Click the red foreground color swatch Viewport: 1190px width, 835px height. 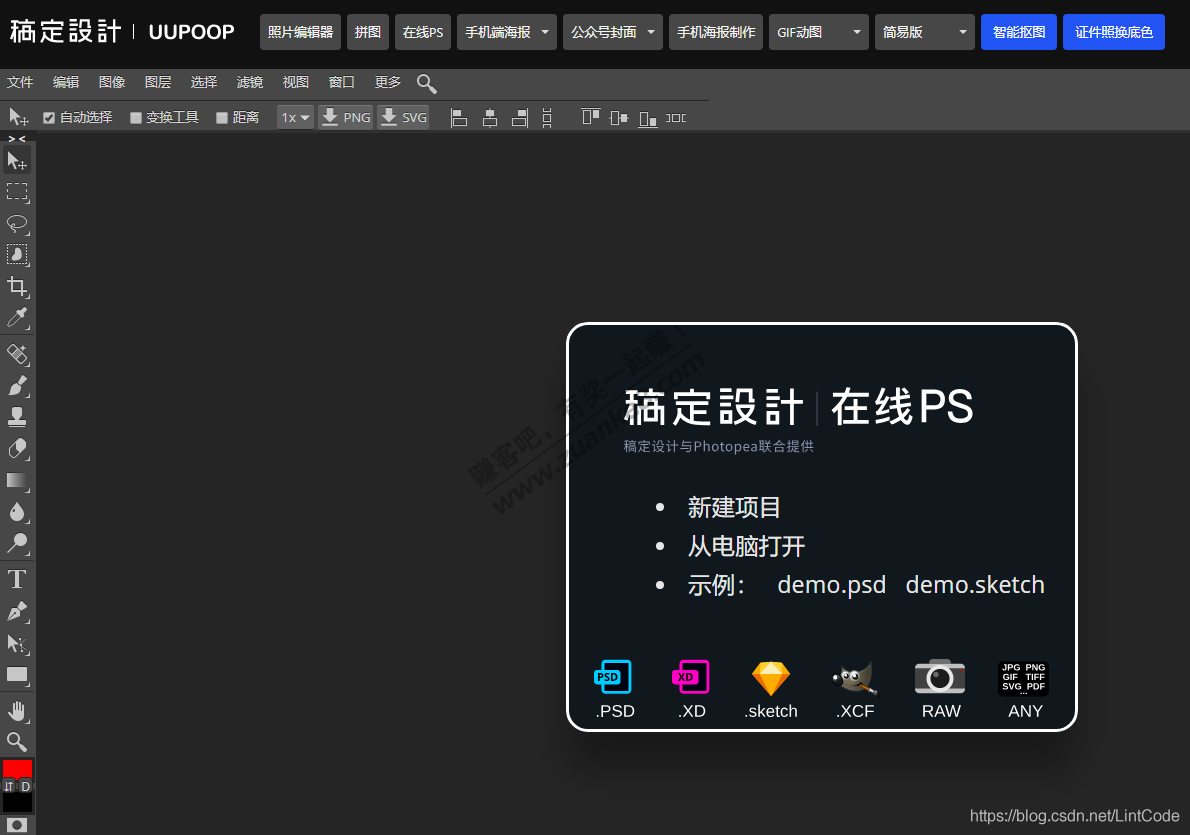[x=17, y=767]
